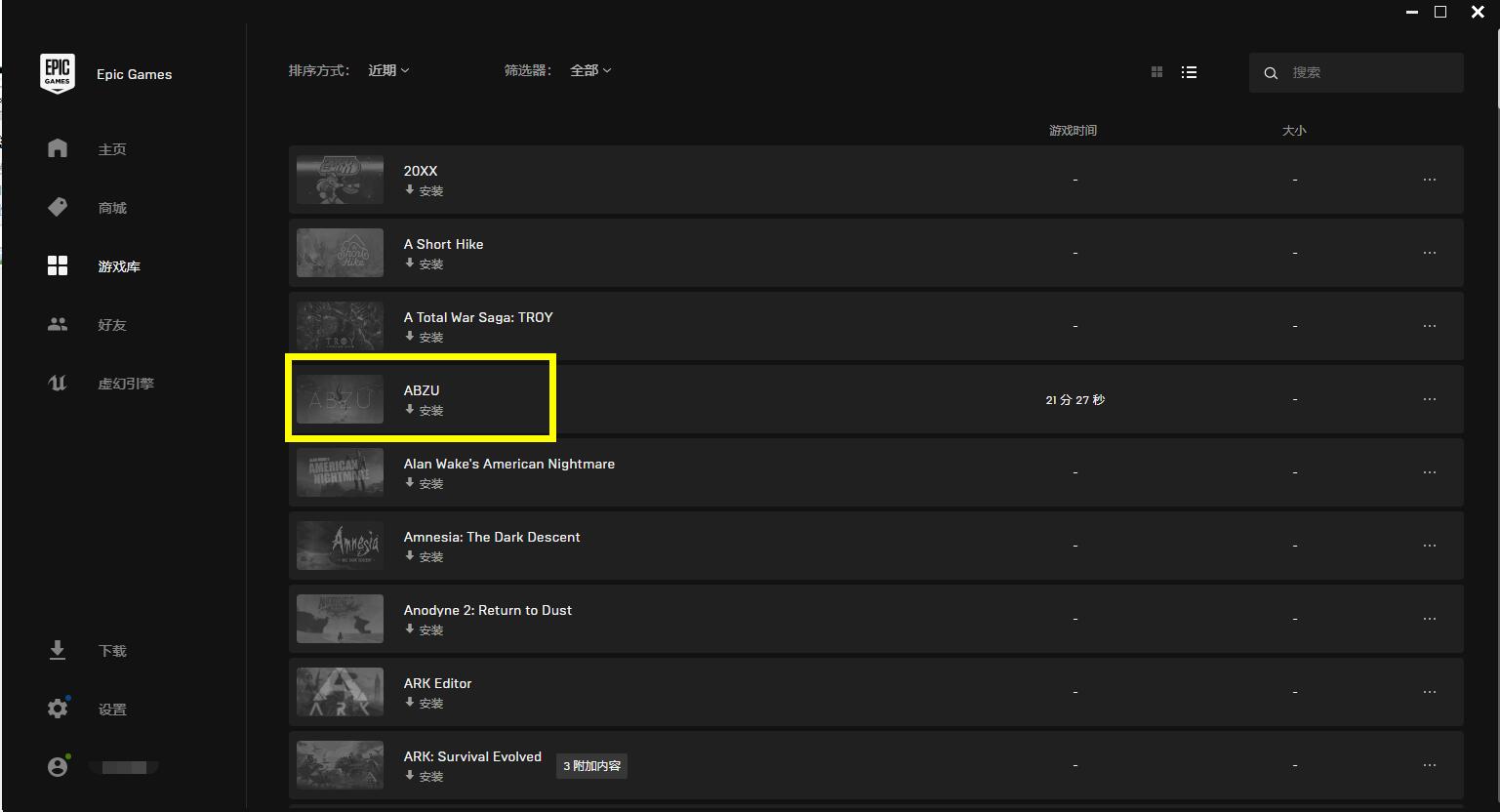Click the library search field
Screen dimensions: 1500x812
1366,72
